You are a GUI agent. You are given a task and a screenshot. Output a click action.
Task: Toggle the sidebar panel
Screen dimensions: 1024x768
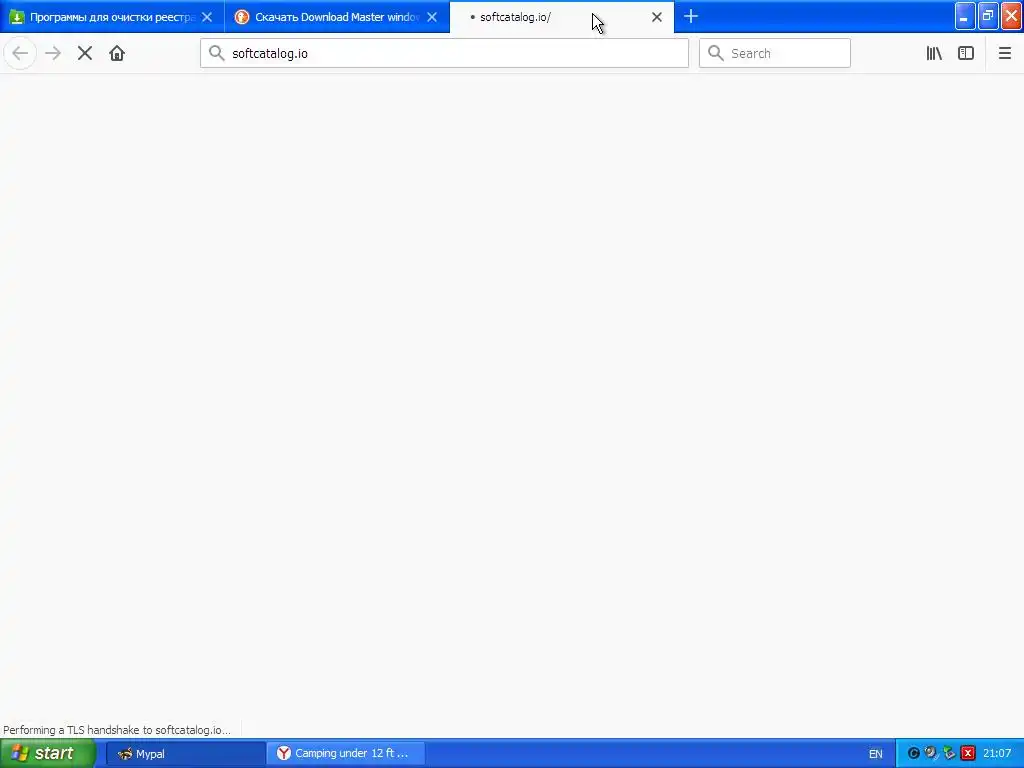(966, 54)
